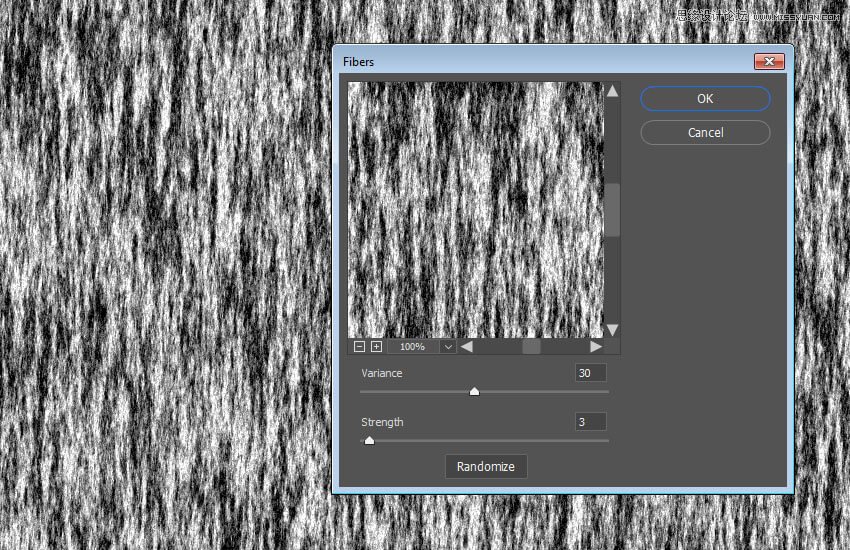Screen dimensions: 850x550
Task: Click the Strength slider handle
Action: [369, 440]
